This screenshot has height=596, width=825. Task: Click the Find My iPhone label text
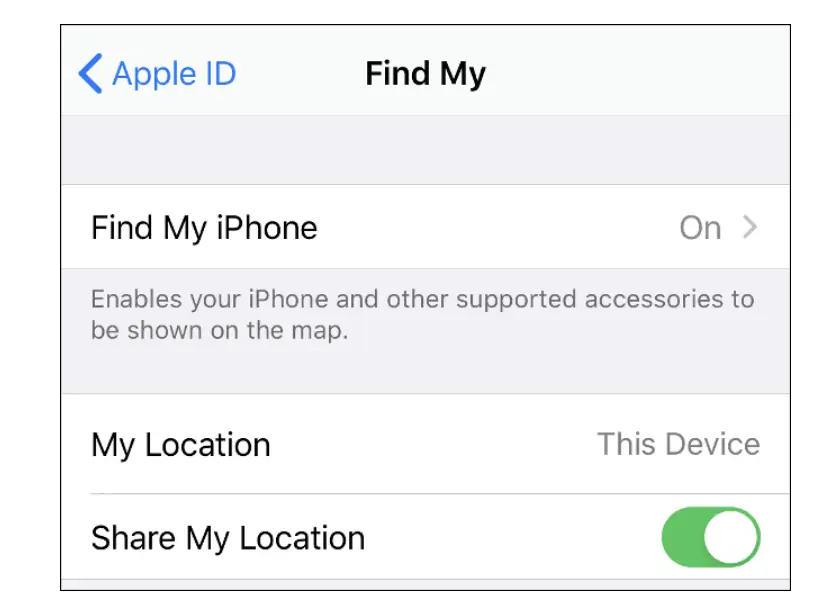pos(204,228)
